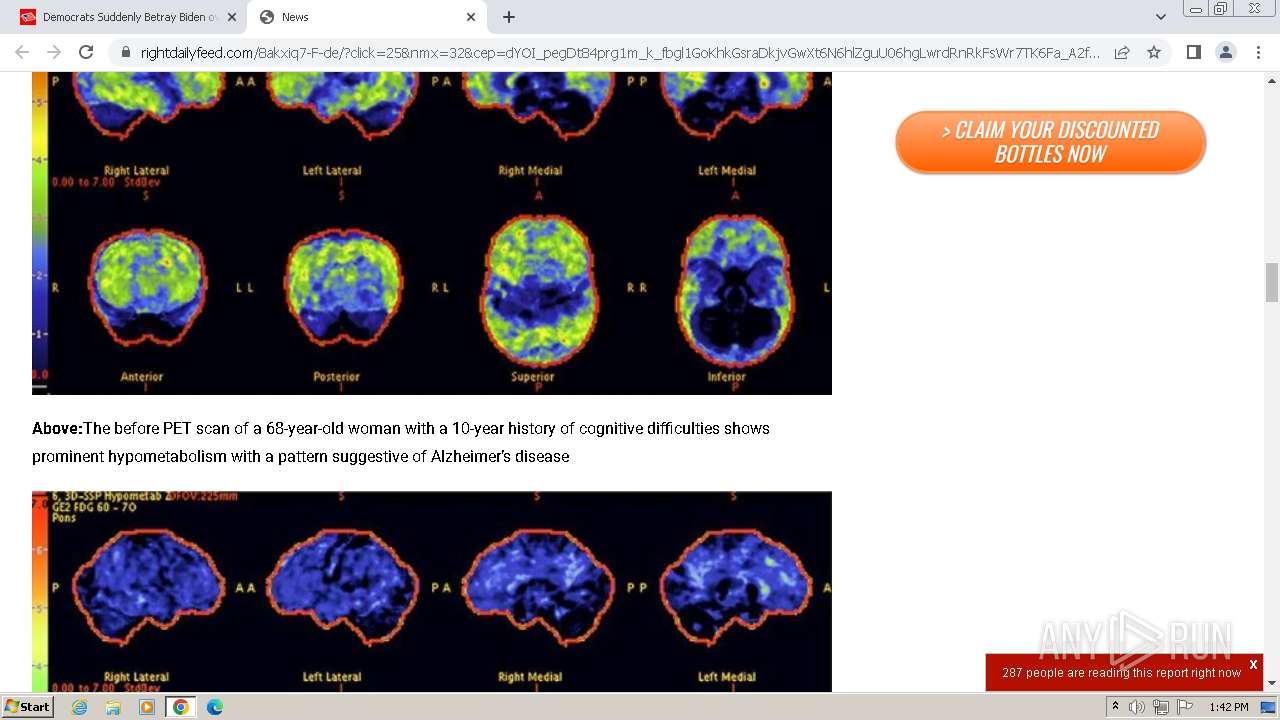
Task: Open network status tray icon
Action: (1160, 707)
